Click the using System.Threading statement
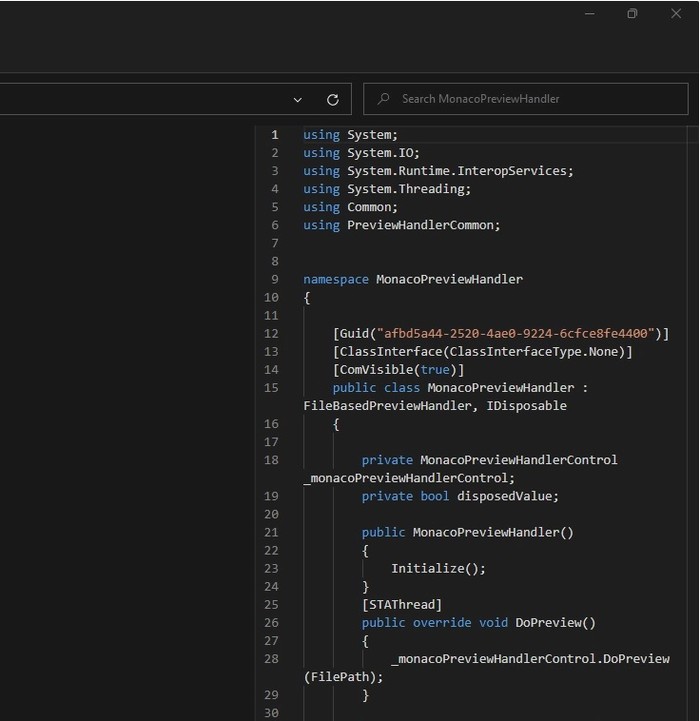 pyautogui.click(x=387, y=189)
